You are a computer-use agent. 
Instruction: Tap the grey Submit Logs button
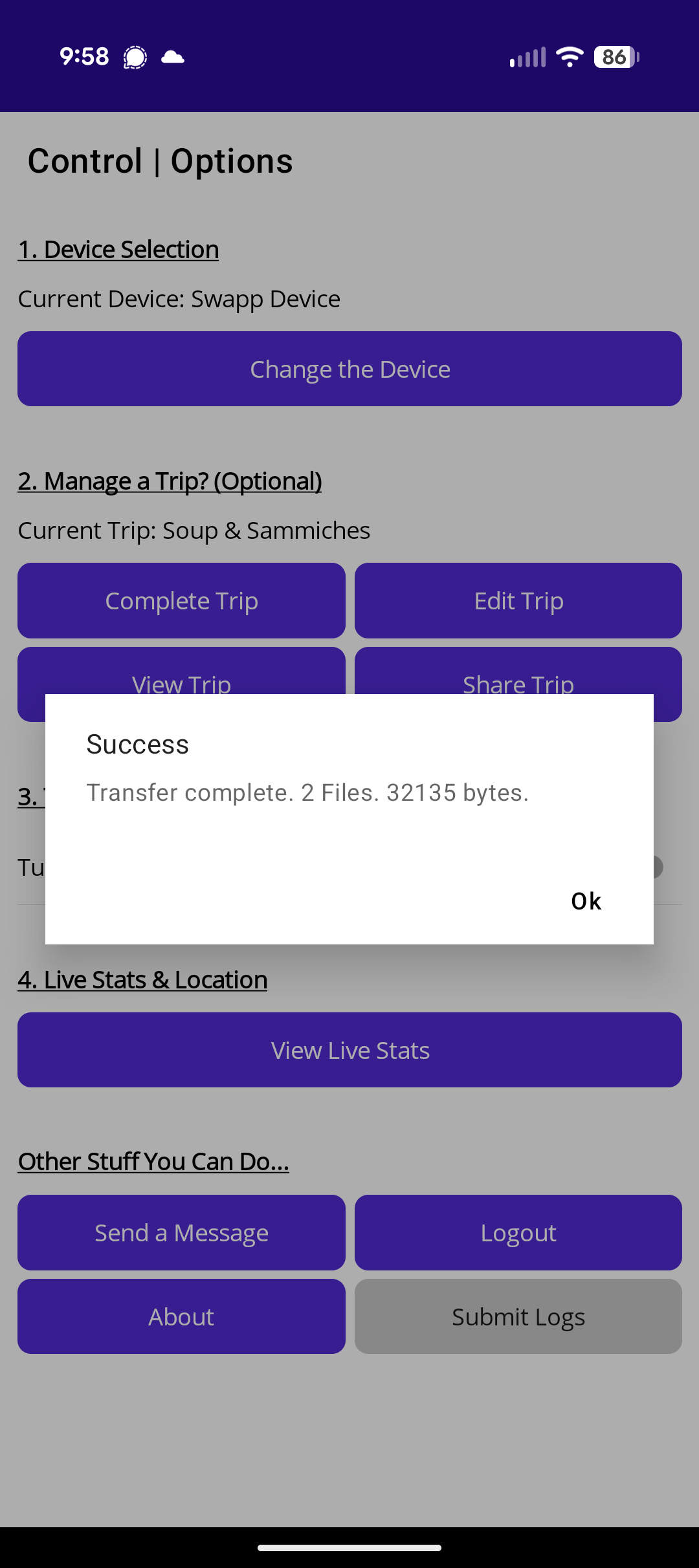point(518,1316)
